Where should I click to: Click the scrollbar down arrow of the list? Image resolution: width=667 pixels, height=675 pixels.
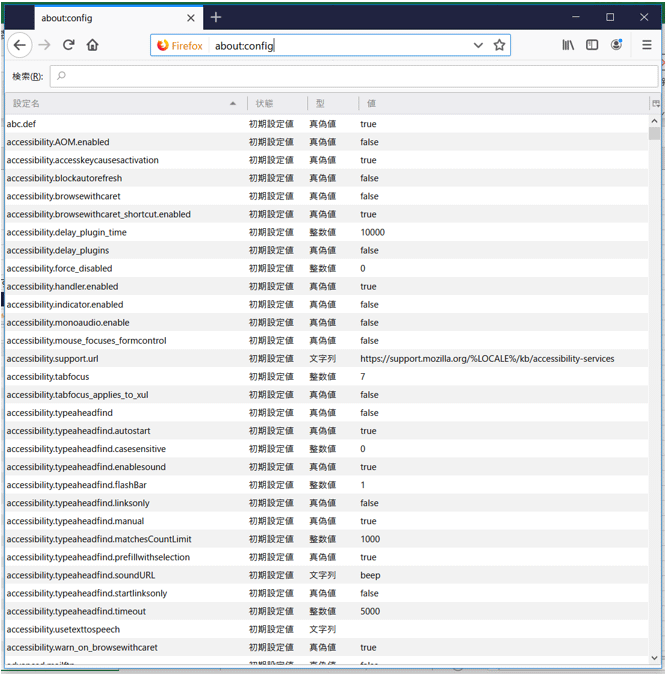(x=655, y=657)
